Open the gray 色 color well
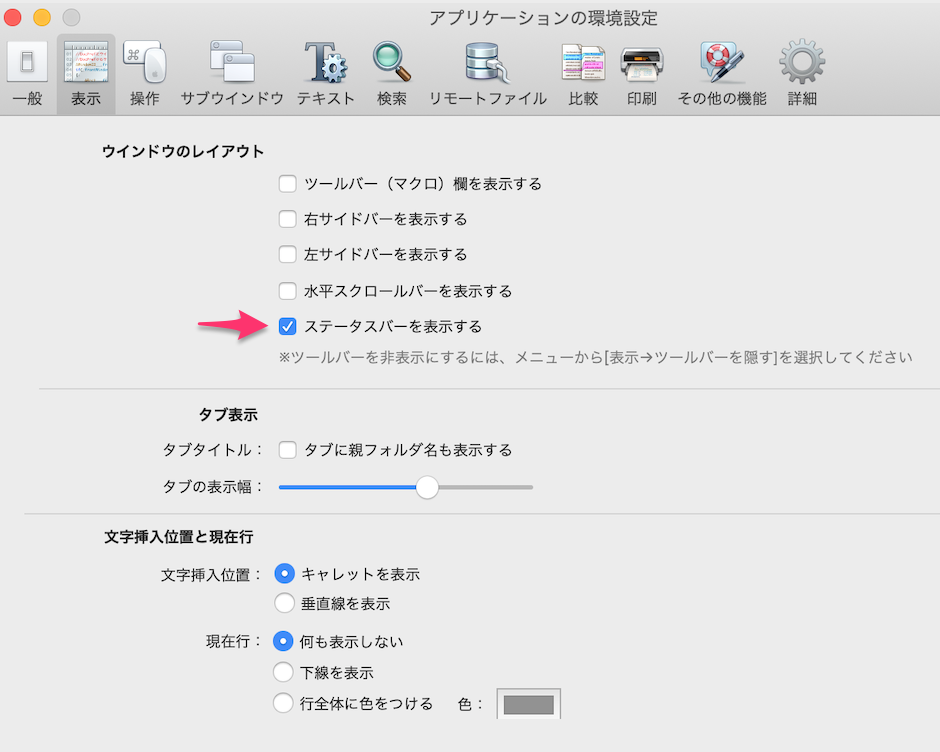Image resolution: width=940 pixels, height=752 pixels. pyautogui.click(x=528, y=704)
